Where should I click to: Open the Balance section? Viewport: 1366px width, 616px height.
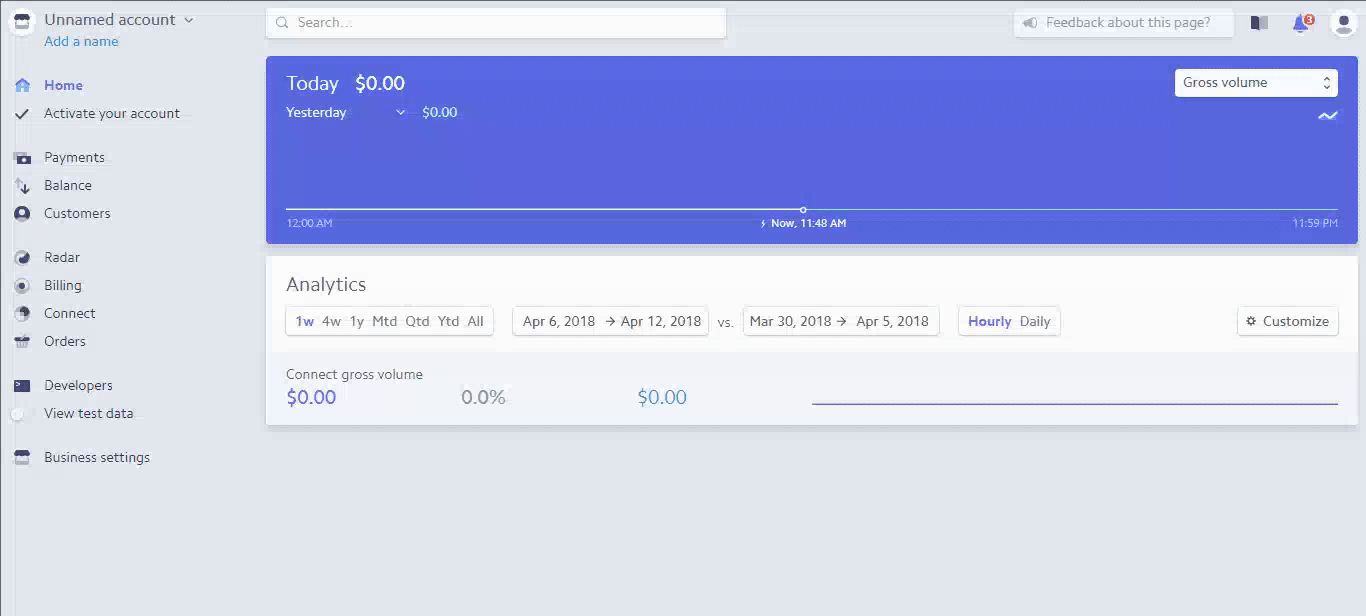coord(68,185)
